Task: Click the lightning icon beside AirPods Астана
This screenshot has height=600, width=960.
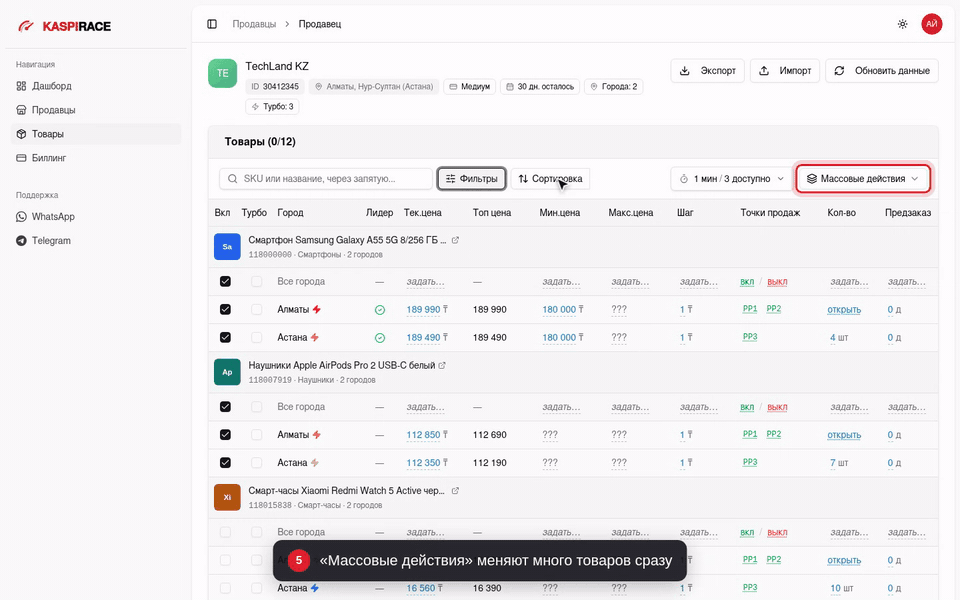Action: pos(315,462)
